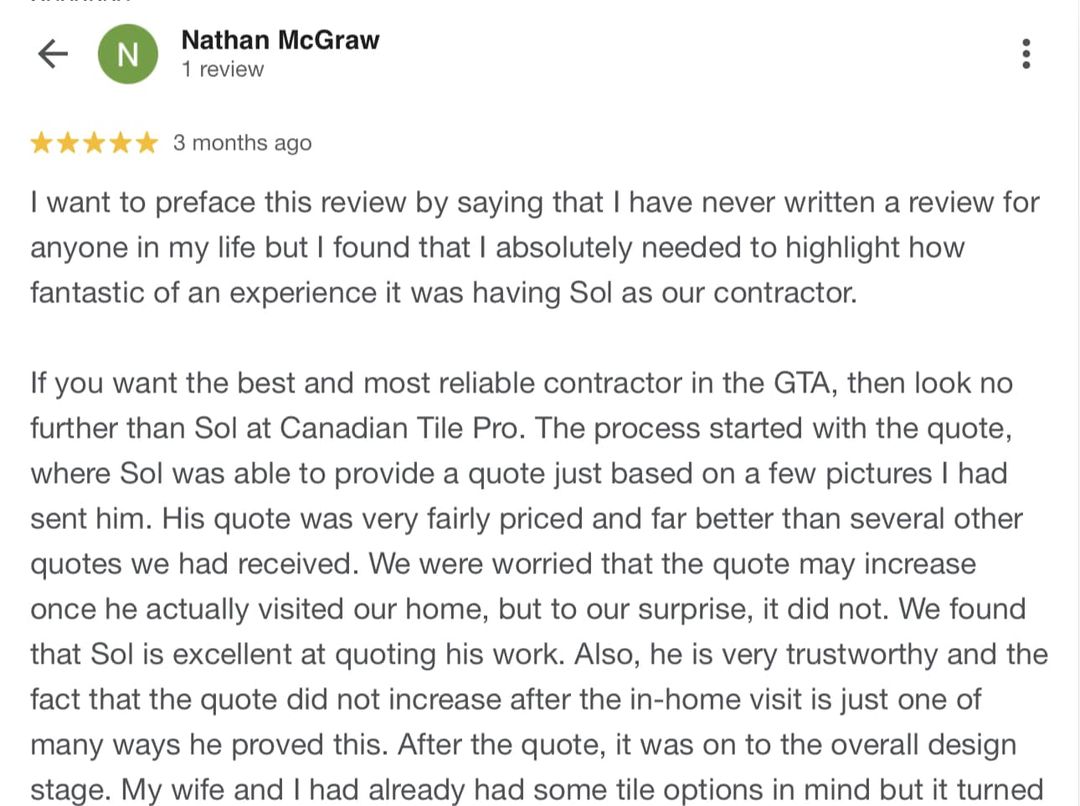Screen dimensions: 1080x806
Task: Tap the green N profile avatar
Action: 128,54
